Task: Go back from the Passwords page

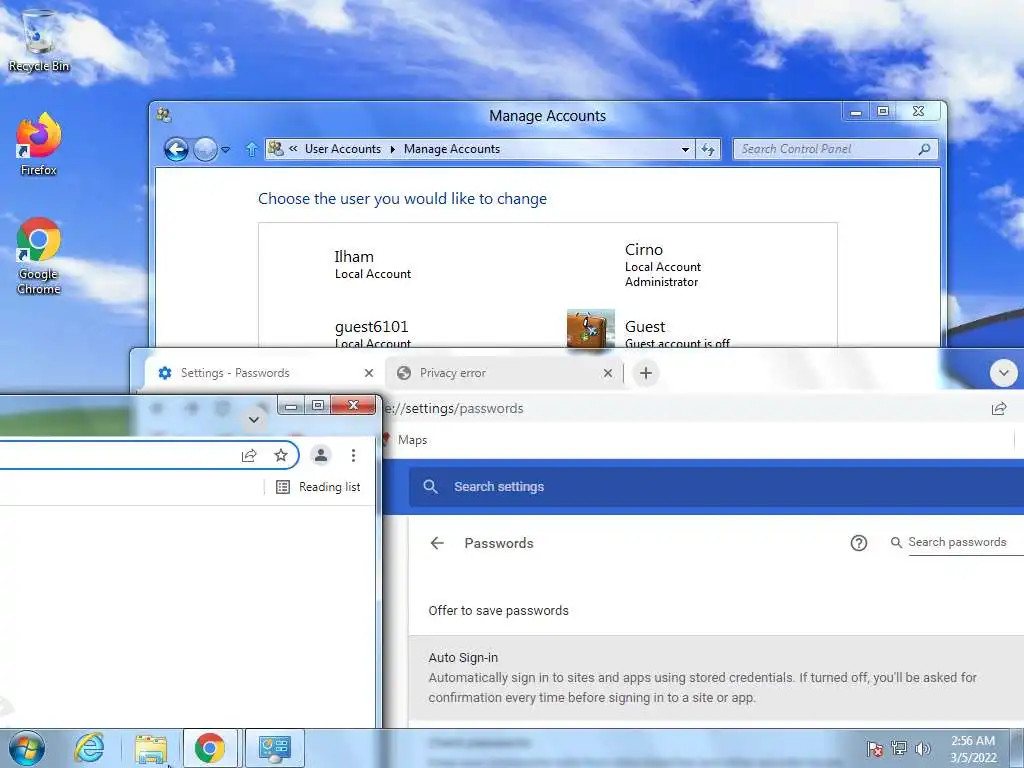Action: coord(437,543)
